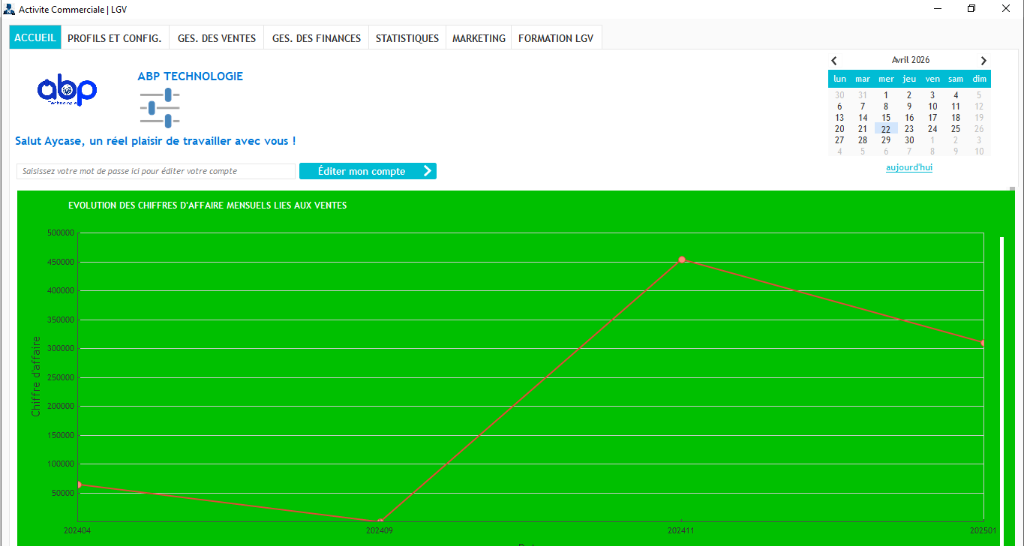Open the settings sliders icon
The image size is (1024, 546).
[160, 108]
